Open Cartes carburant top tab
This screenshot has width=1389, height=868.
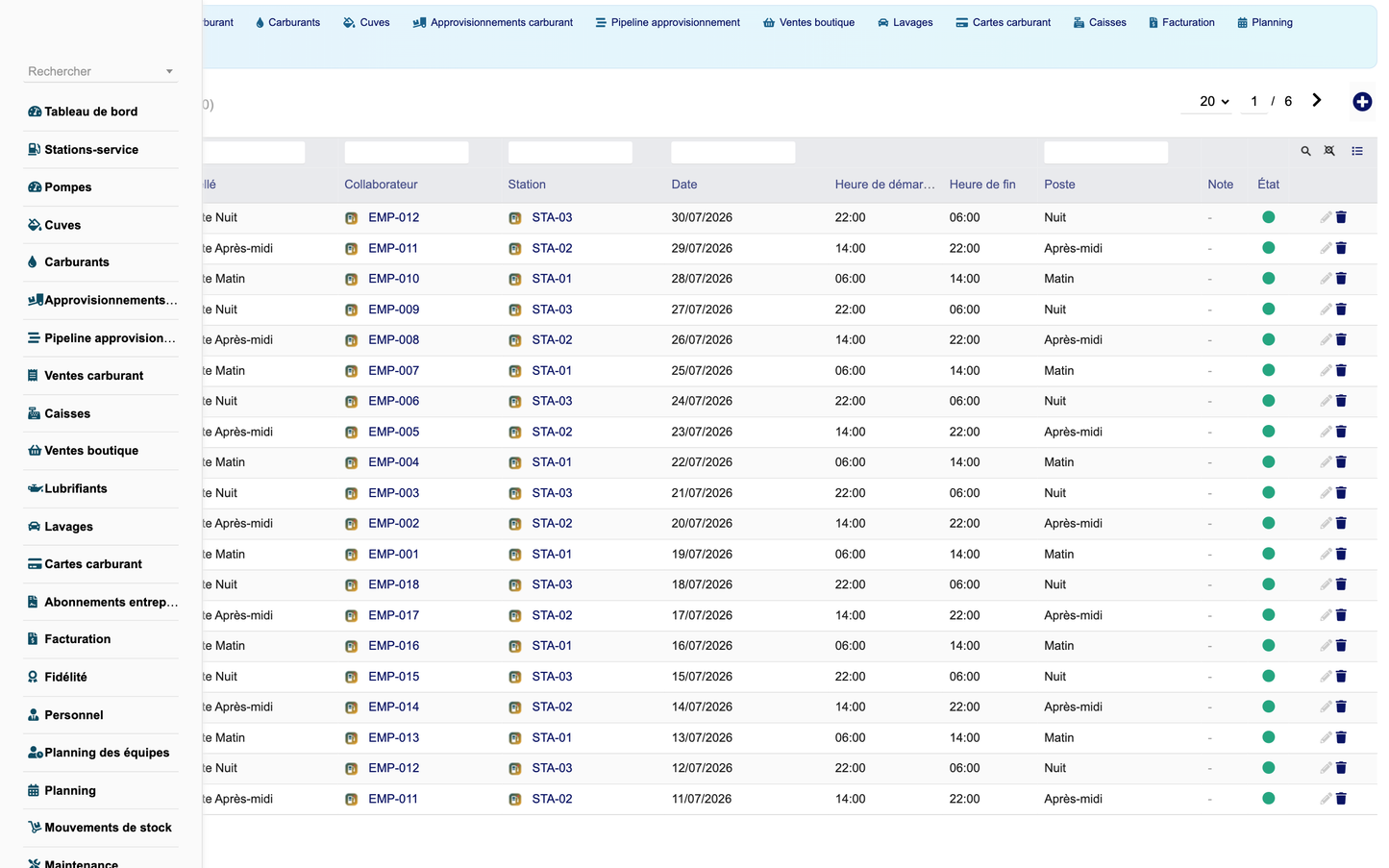[1003, 22]
